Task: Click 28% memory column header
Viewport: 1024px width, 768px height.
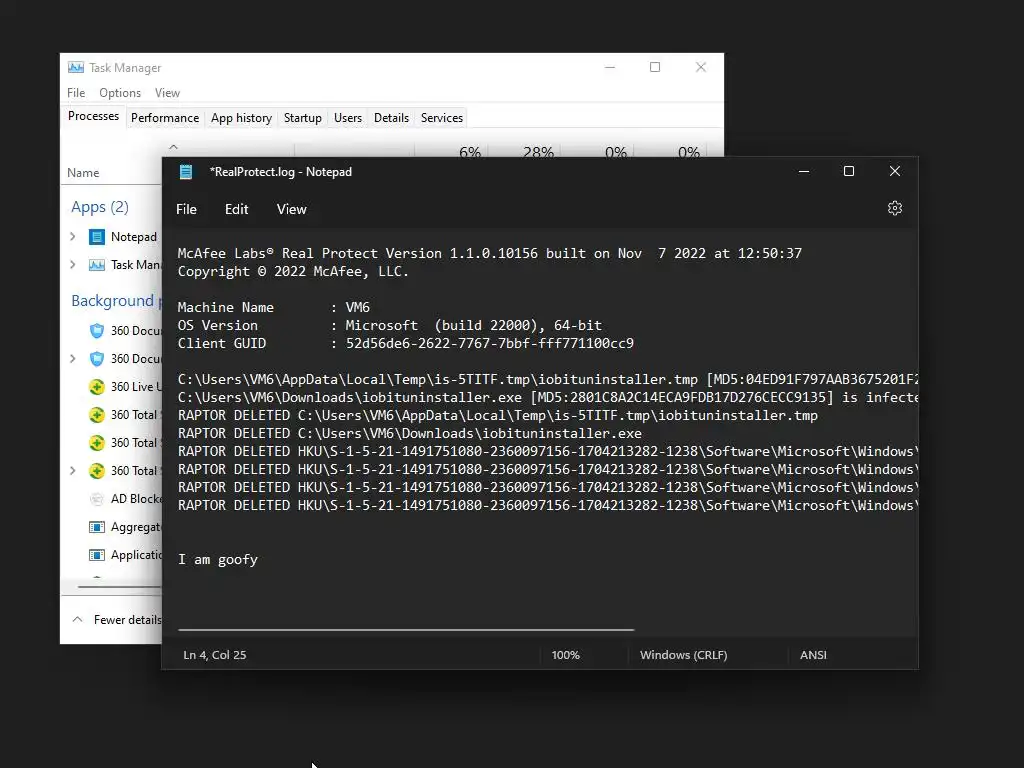Action: 538,152
